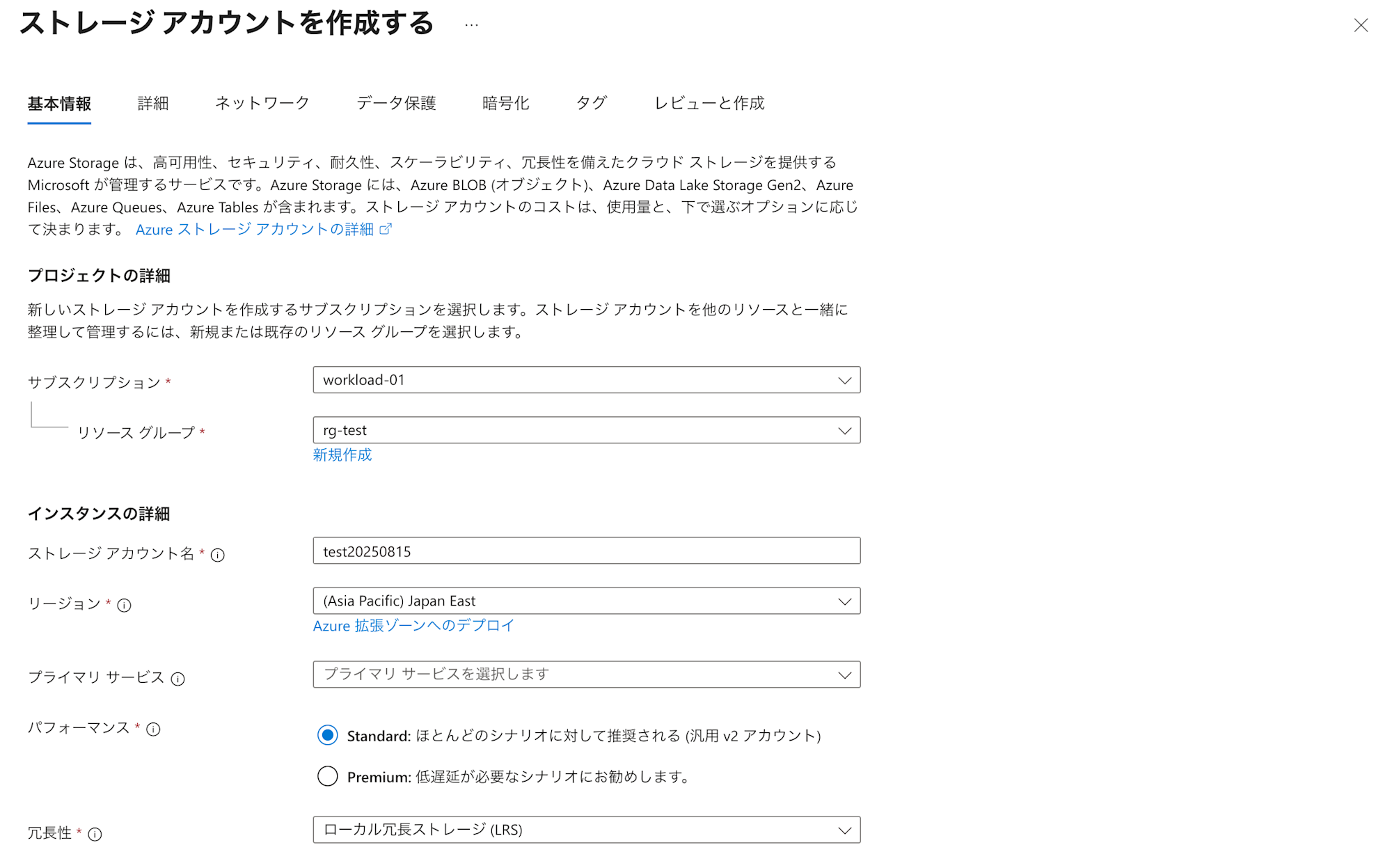
Task: Click the 新規作成 resource group link
Action: tap(342, 455)
